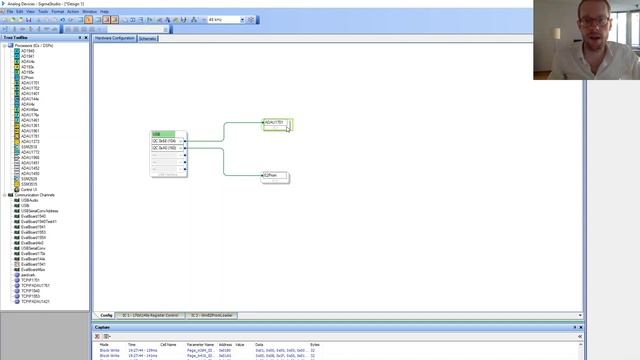Select USBSerialConv Address communication channel
The width and height of the screenshot is (640, 360).
point(40,211)
